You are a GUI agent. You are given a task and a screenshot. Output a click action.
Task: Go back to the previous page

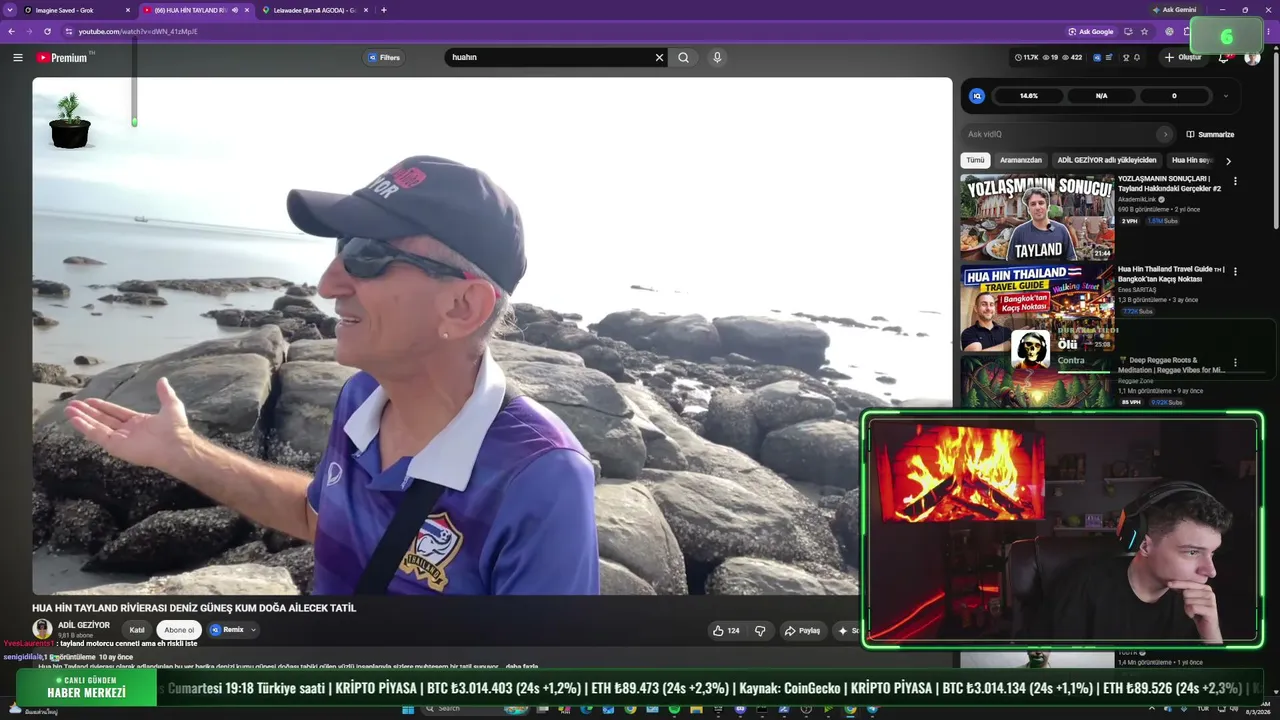click(x=11, y=31)
